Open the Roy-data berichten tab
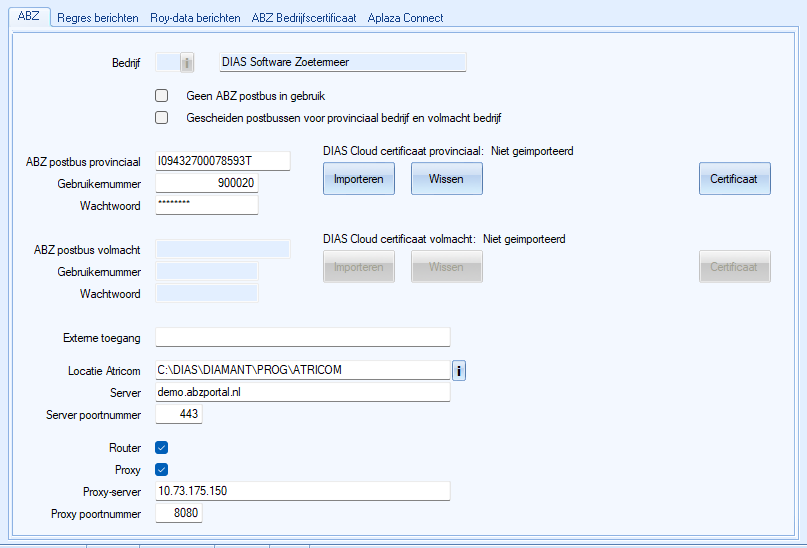The height and width of the screenshot is (548, 807). pos(195,18)
